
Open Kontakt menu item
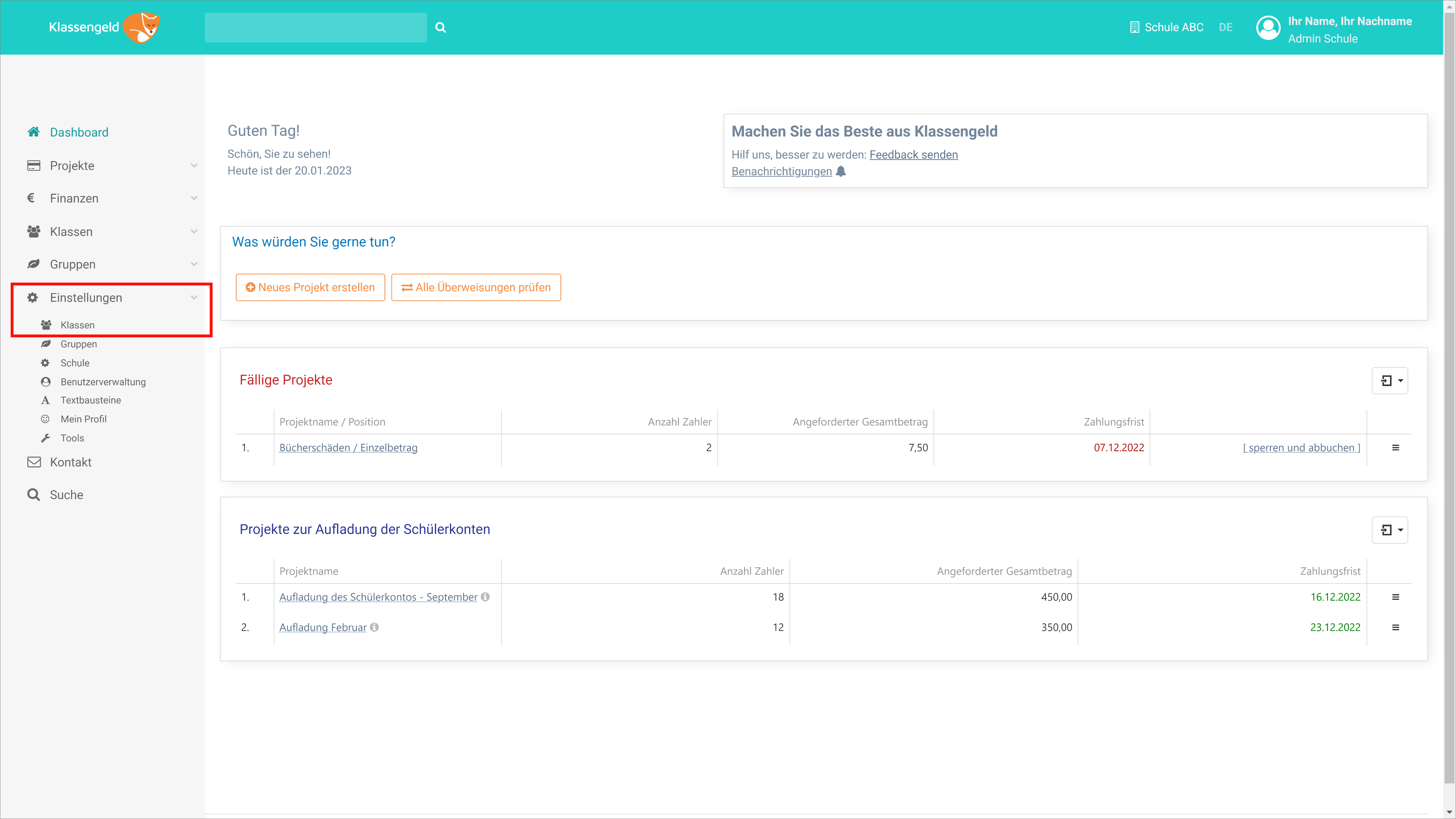point(71,462)
